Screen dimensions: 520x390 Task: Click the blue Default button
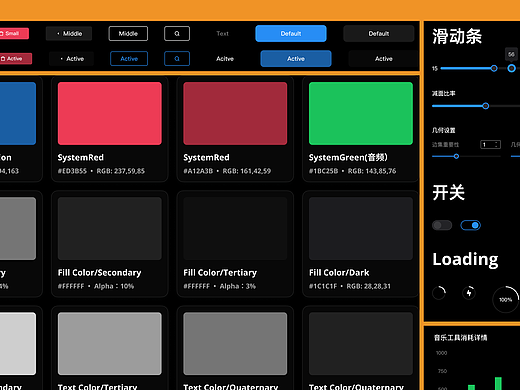[291, 33]
